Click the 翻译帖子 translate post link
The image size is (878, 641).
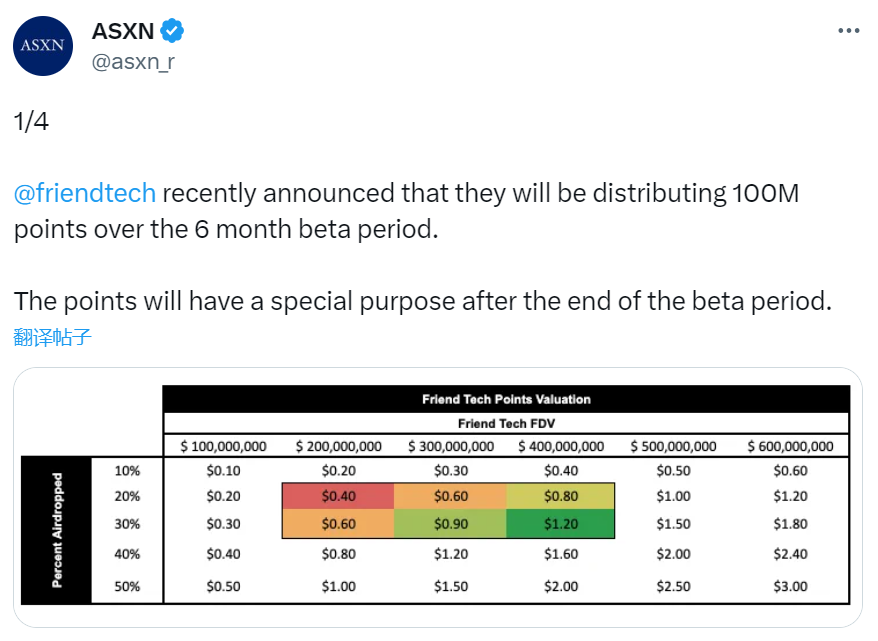pos(52,337)
